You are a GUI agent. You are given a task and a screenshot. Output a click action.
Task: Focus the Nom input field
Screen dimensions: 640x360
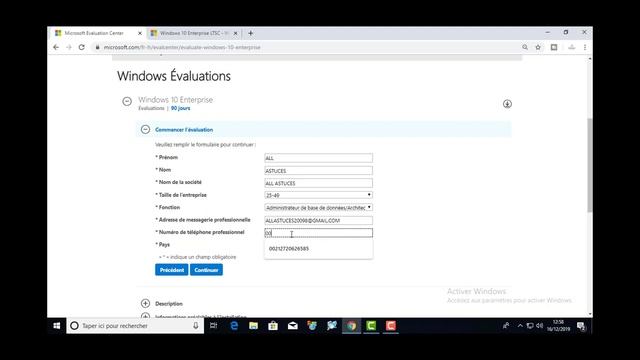coord(318,171)
